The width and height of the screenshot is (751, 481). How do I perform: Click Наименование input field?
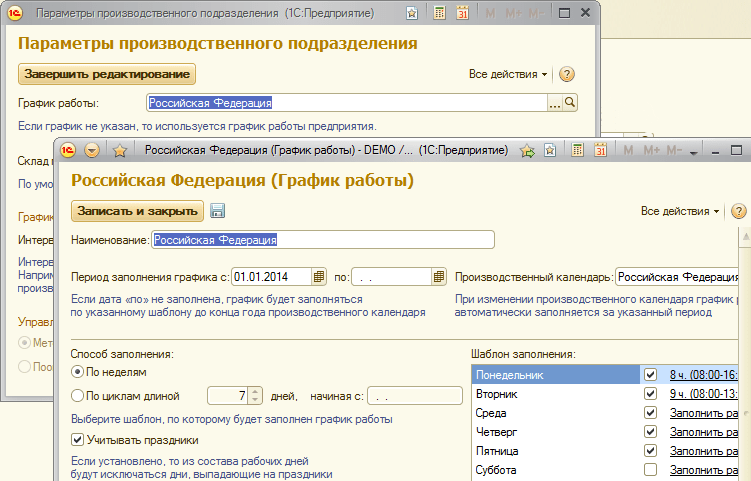tap(323, 240)
